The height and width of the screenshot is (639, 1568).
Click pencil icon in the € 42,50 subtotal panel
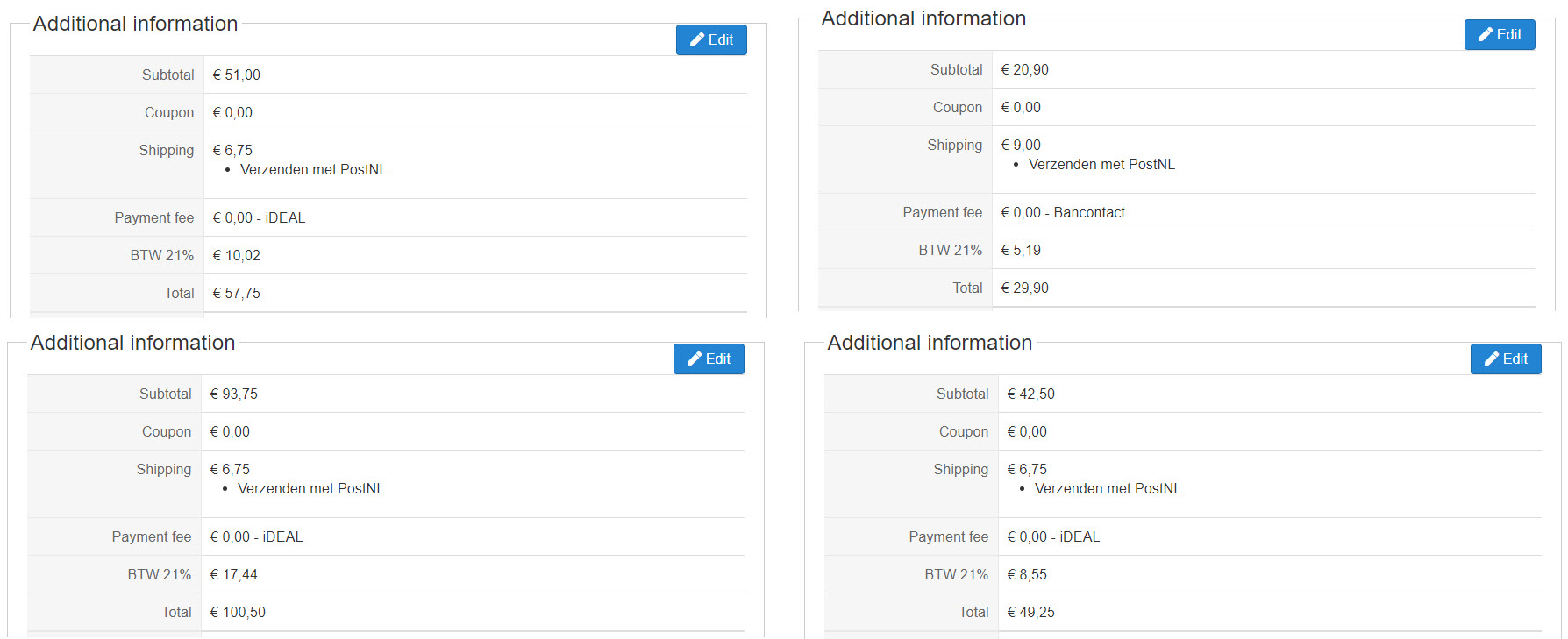pos(1492,359)
